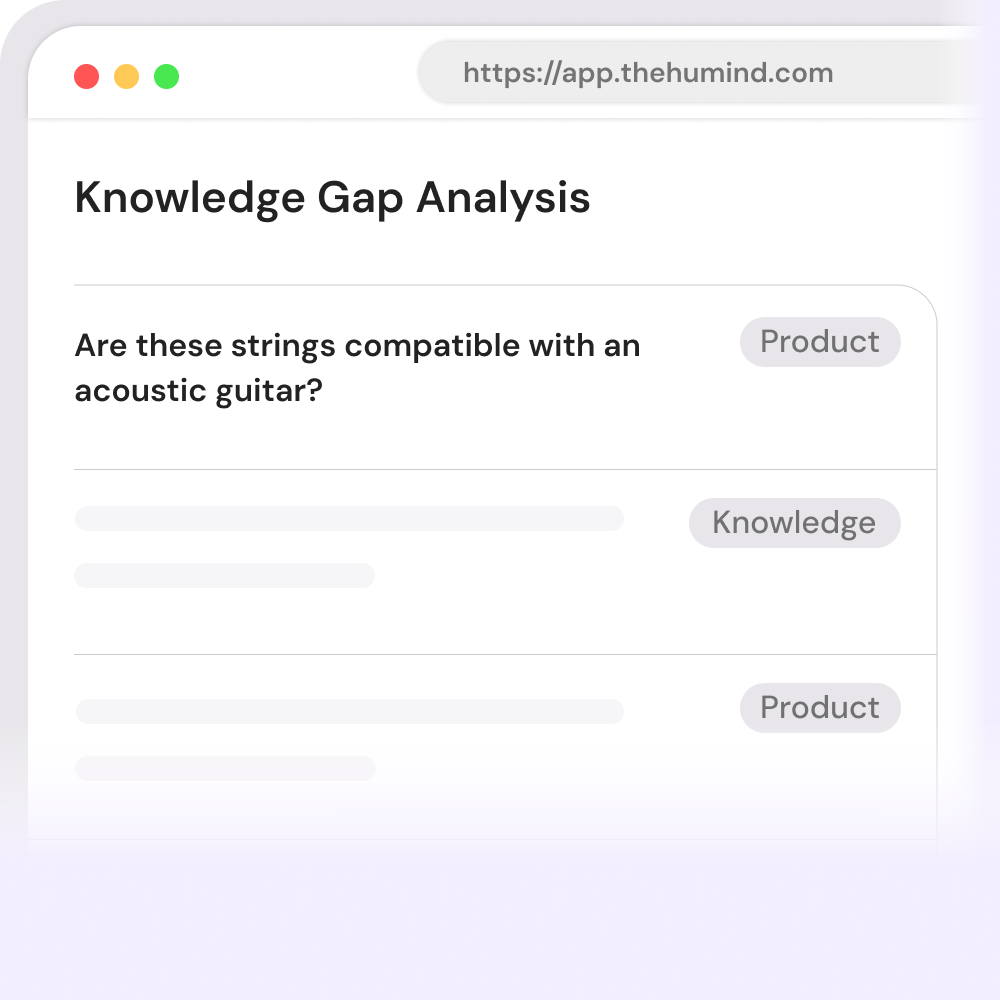Click the word "Analysis" in the heading
Screen dimensions: 1000x1000
coord(503,198)
